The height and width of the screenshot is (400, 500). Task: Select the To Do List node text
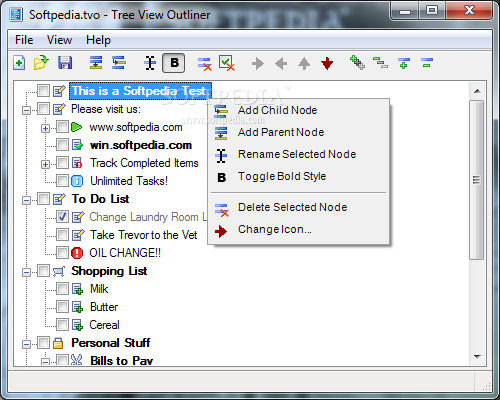point(100,199)
